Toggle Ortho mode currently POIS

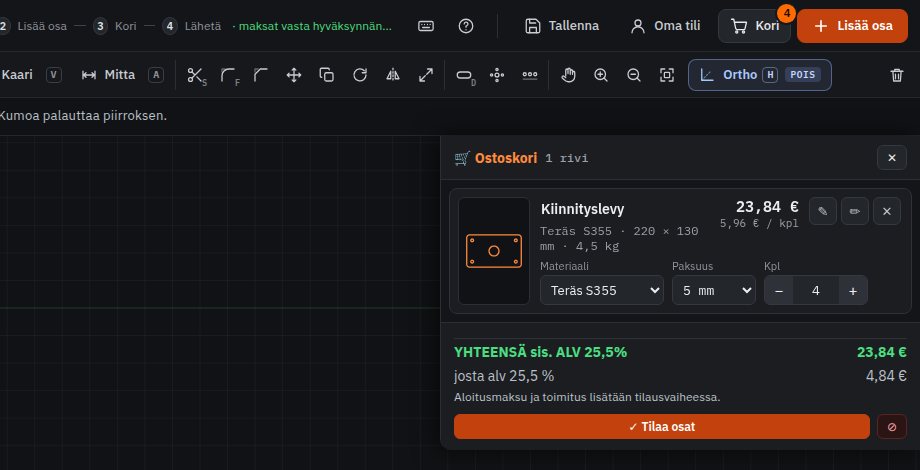(x=760, y=75)
